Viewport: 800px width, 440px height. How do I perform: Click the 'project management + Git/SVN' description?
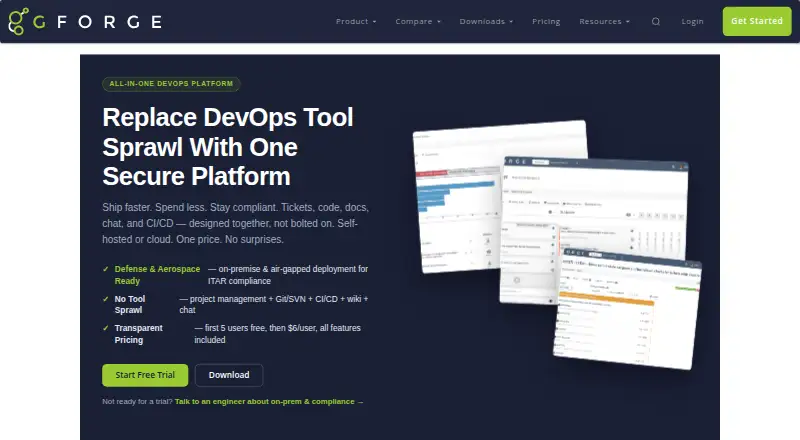pos(273,304)
